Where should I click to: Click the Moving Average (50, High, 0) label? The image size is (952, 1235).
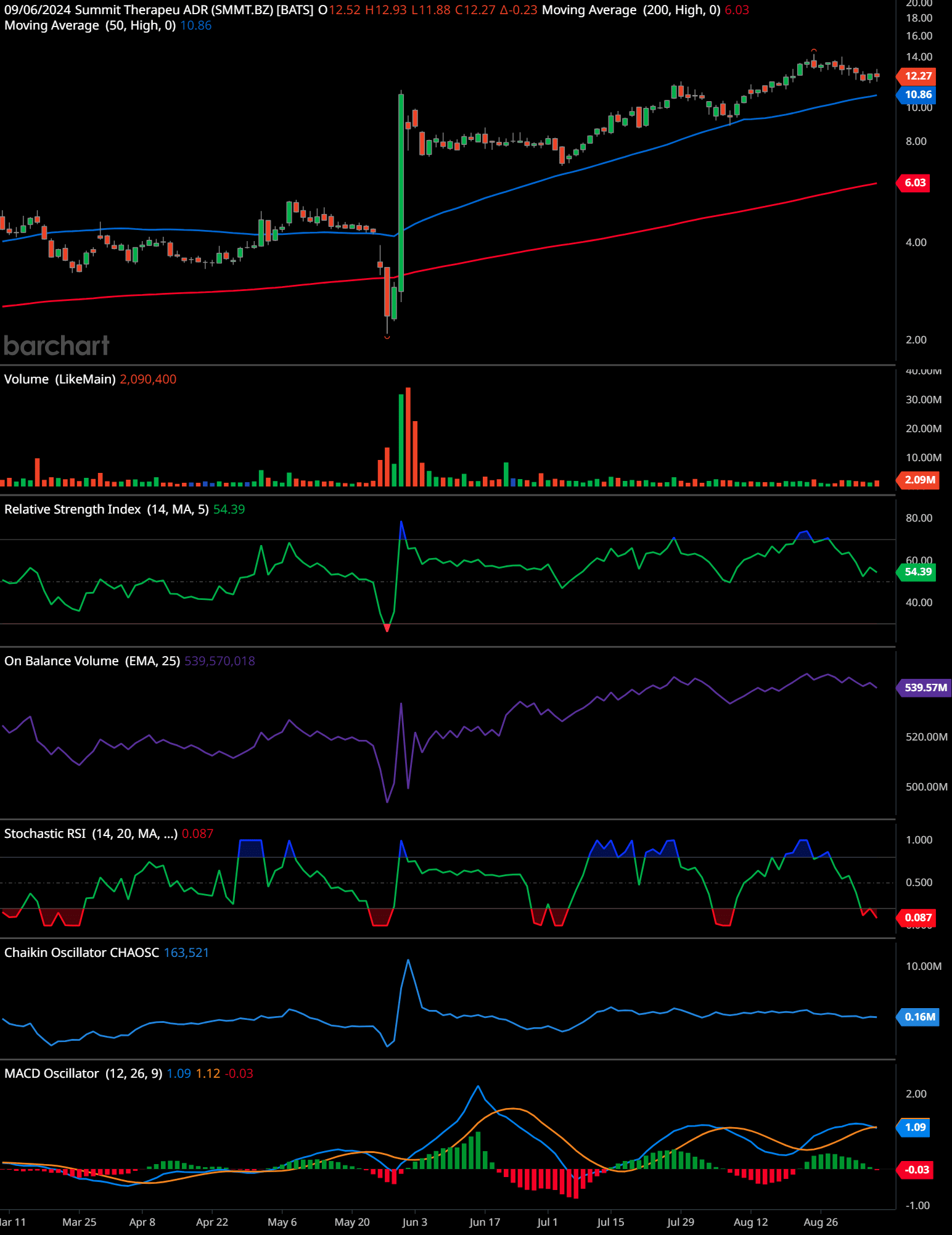click(90, 25)
